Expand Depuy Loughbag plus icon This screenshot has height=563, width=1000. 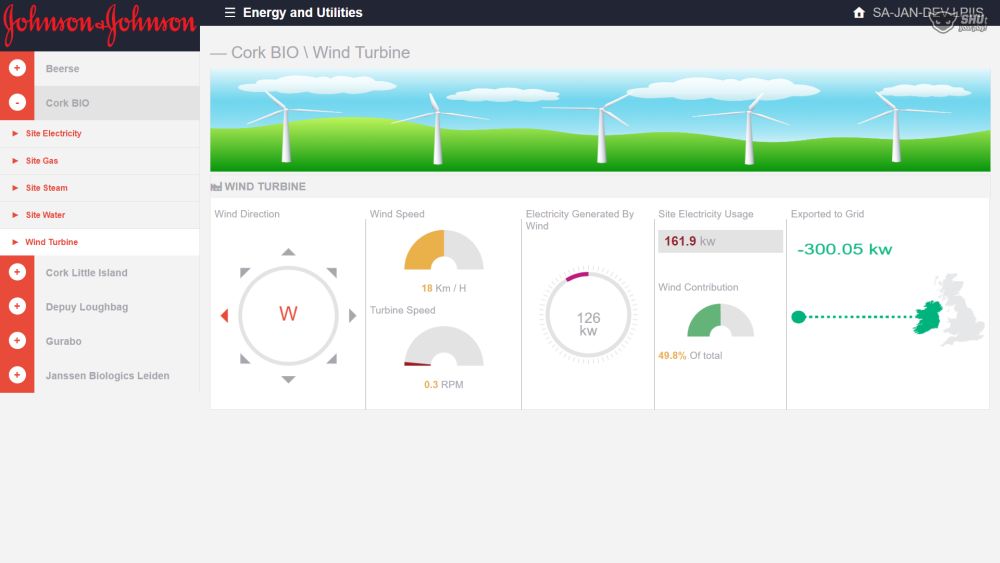coord(17,306)
